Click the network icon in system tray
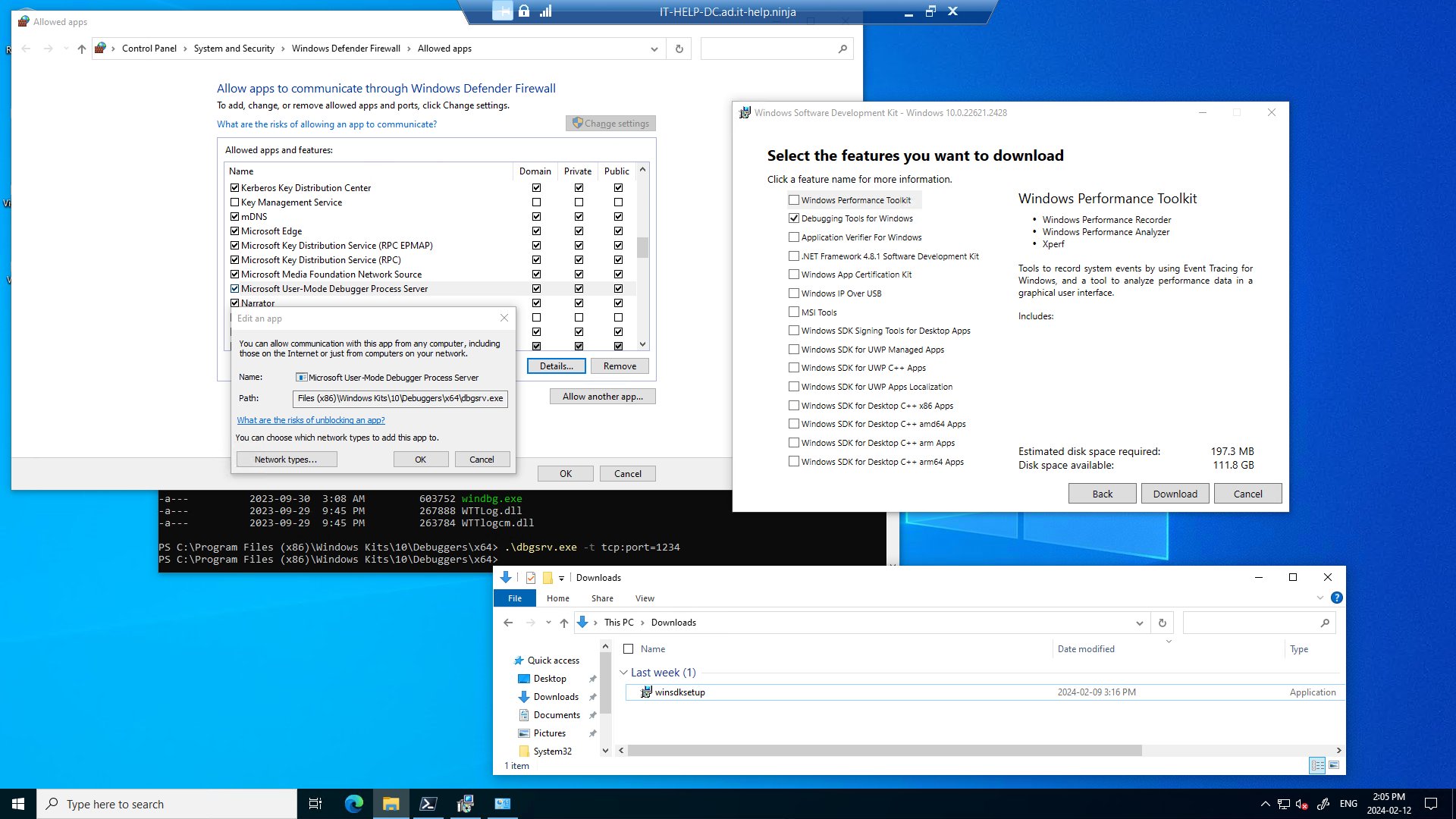Image resolution: width=1456 pixels, height=819 pixels. click(x=1283, y=804)
